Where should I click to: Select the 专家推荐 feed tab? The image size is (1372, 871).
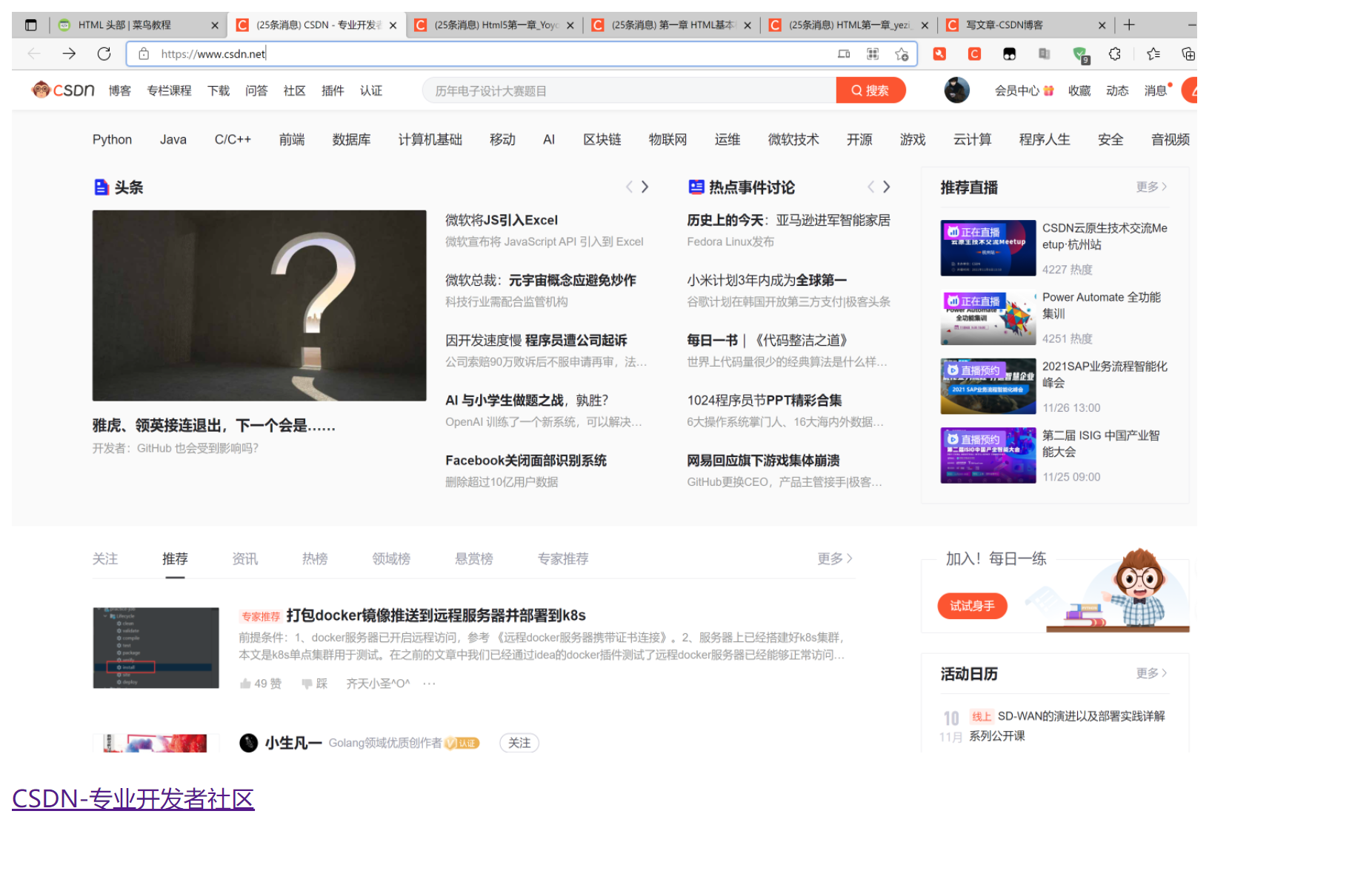563,558
